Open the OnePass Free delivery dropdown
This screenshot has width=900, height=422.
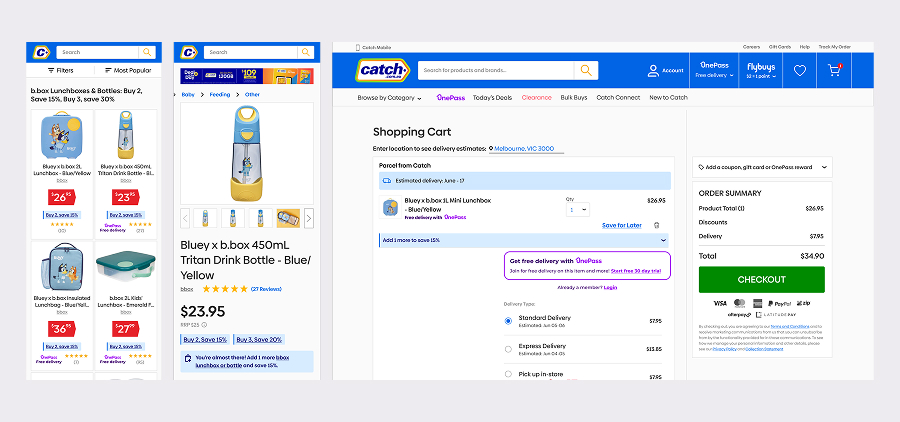click(715, 71)
